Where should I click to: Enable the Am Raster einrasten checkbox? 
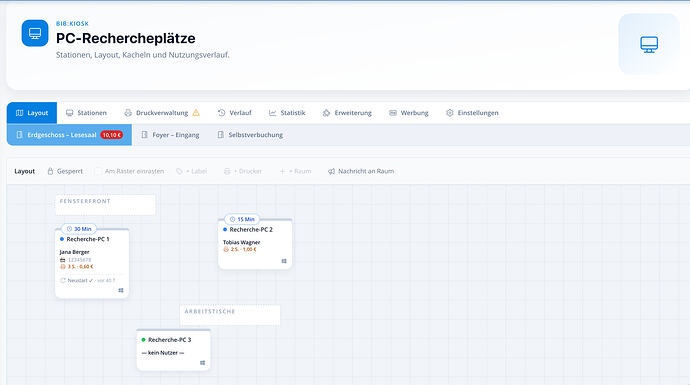coord(98,171)
